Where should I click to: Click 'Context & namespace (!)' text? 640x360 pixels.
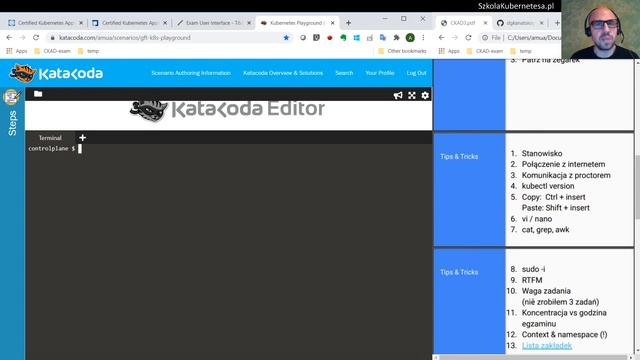click(x=564, y=334)
